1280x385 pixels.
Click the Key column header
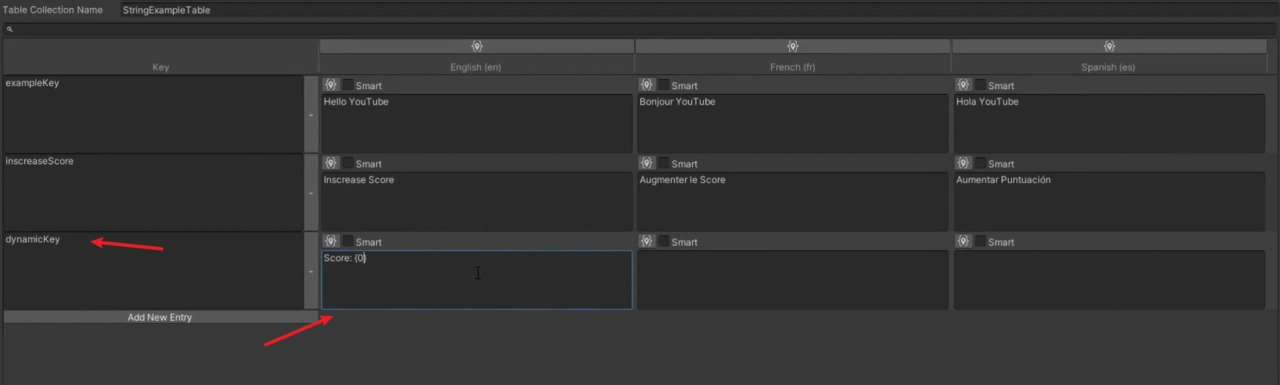coord(160,67)
